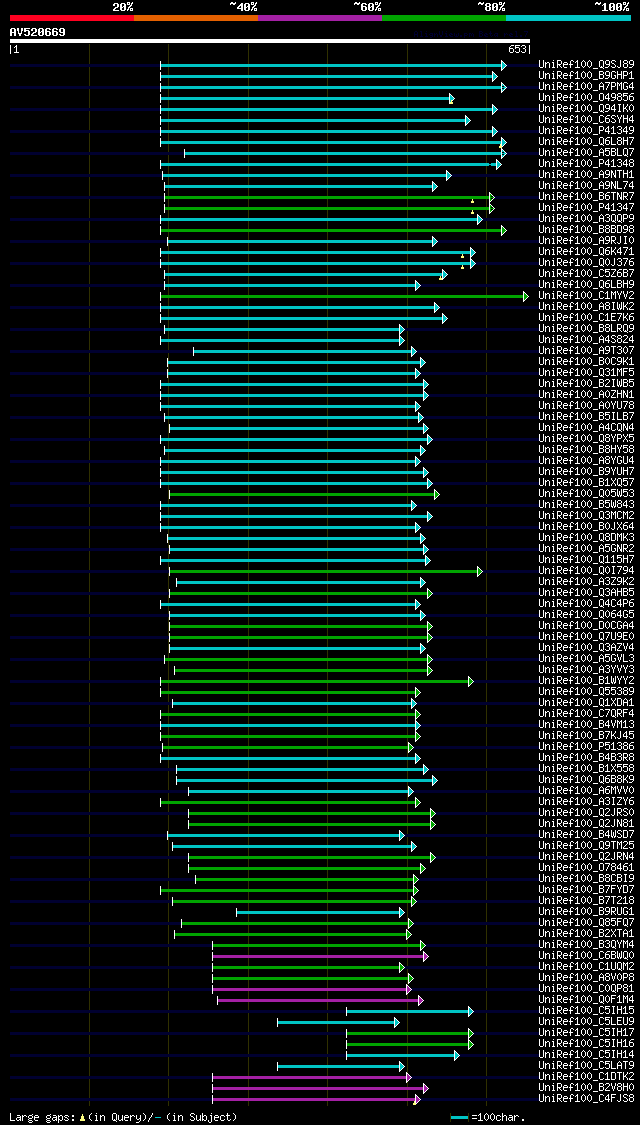Open the UniRef100_Q9SJ89 hit label
This screenshot has height=1125, width=640.
coord(586,65)
